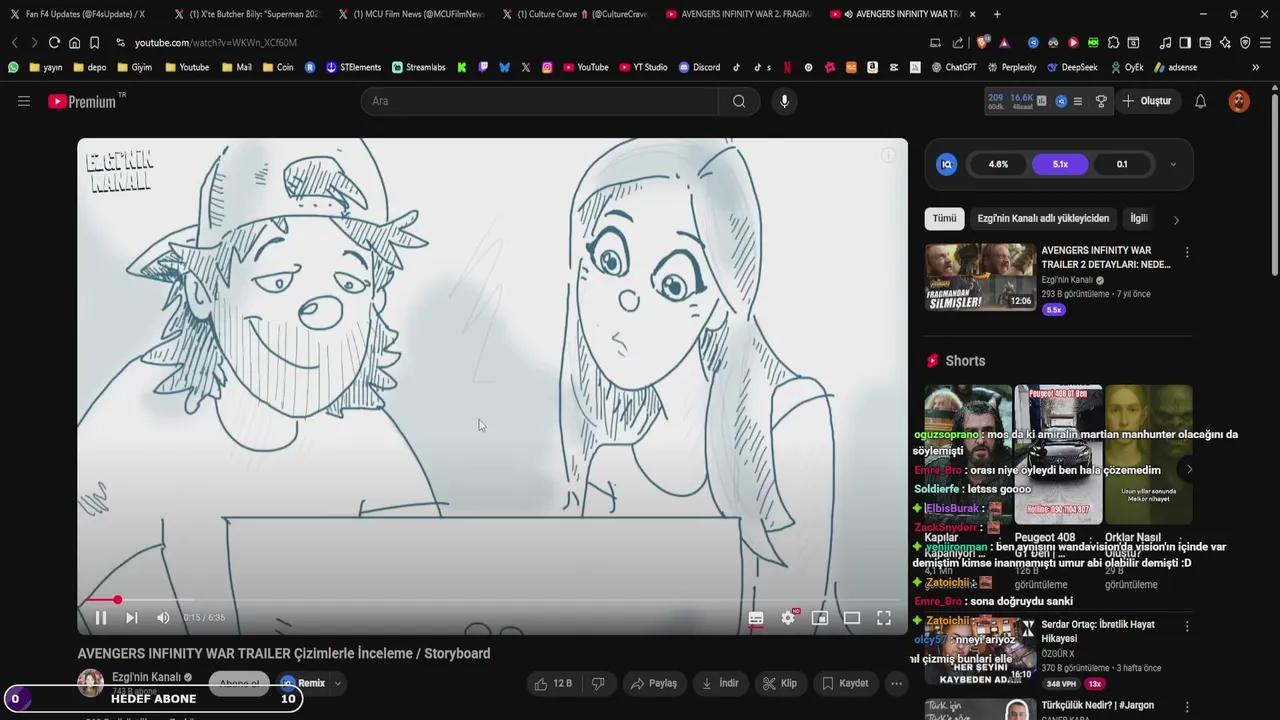Show more Shorts with the next arrow
Screen dimensions: 1280x720
coord(1189,469)
